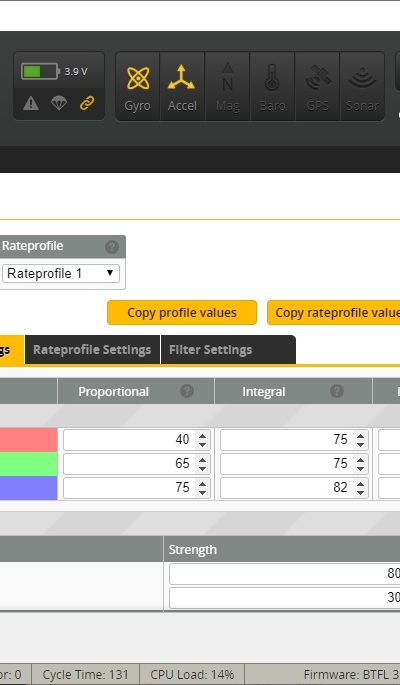Viewport: 400px width, 685px height.
Task: Click the battery voltage indicator icon
Action: tap(40, 71)
